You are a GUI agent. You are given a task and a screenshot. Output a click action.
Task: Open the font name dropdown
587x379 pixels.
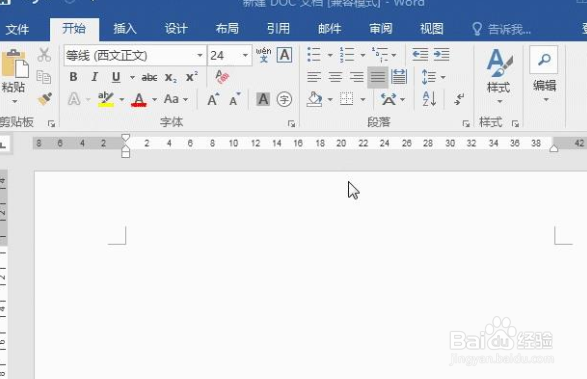200,55
